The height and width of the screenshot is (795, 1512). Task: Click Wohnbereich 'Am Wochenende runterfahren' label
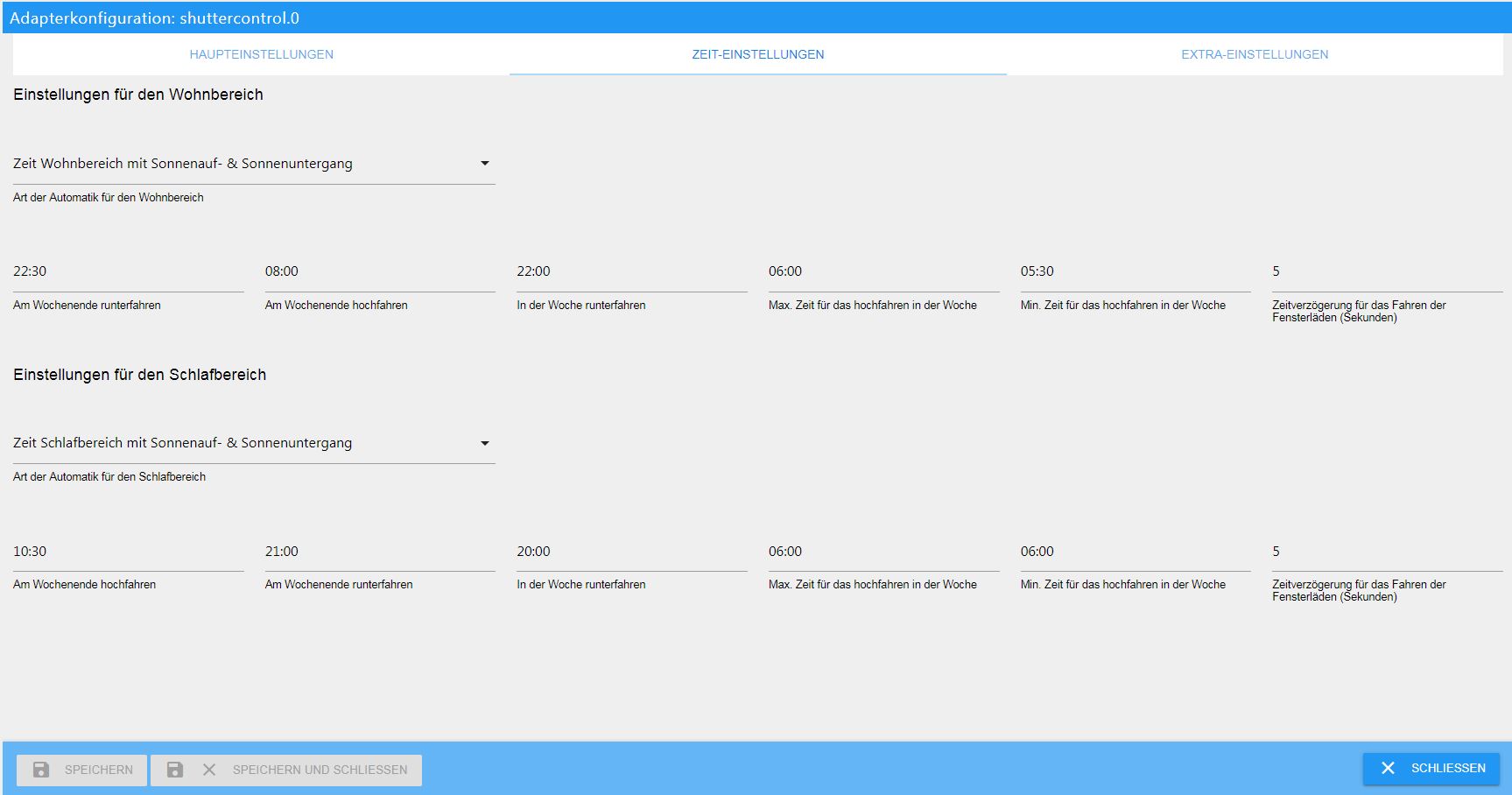(88, 306)
